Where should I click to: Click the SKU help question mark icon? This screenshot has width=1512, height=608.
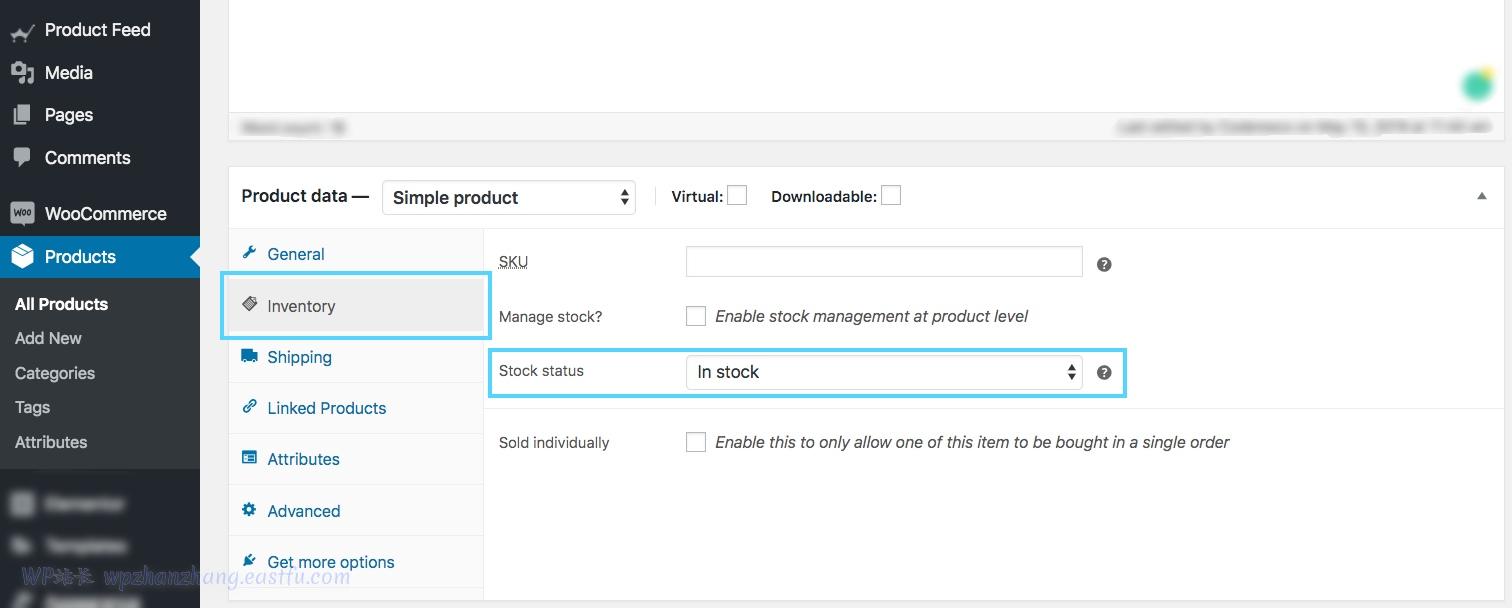pyautogui.click(x=1104, y=265)
